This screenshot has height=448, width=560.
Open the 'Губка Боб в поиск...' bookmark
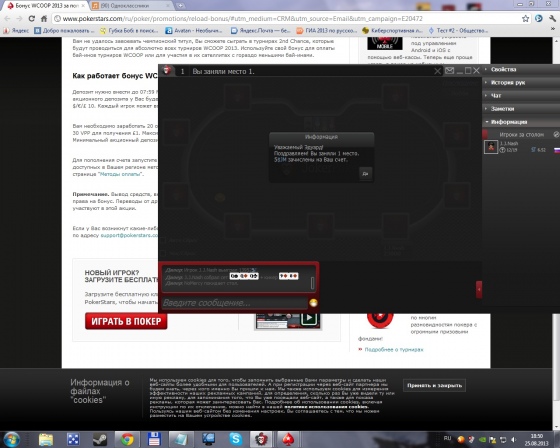pos(128,31)
